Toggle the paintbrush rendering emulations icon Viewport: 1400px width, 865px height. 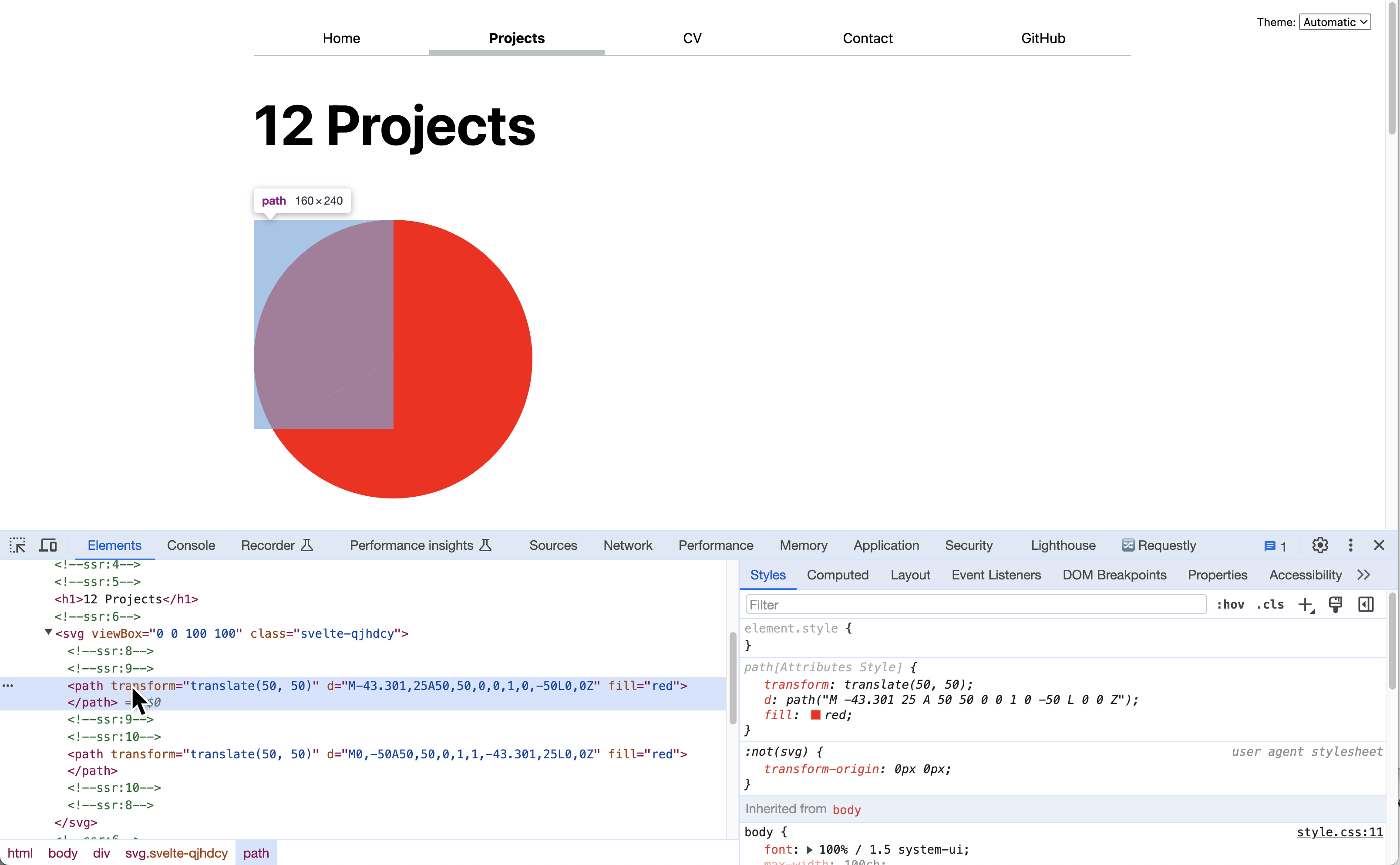point(1336,605)
